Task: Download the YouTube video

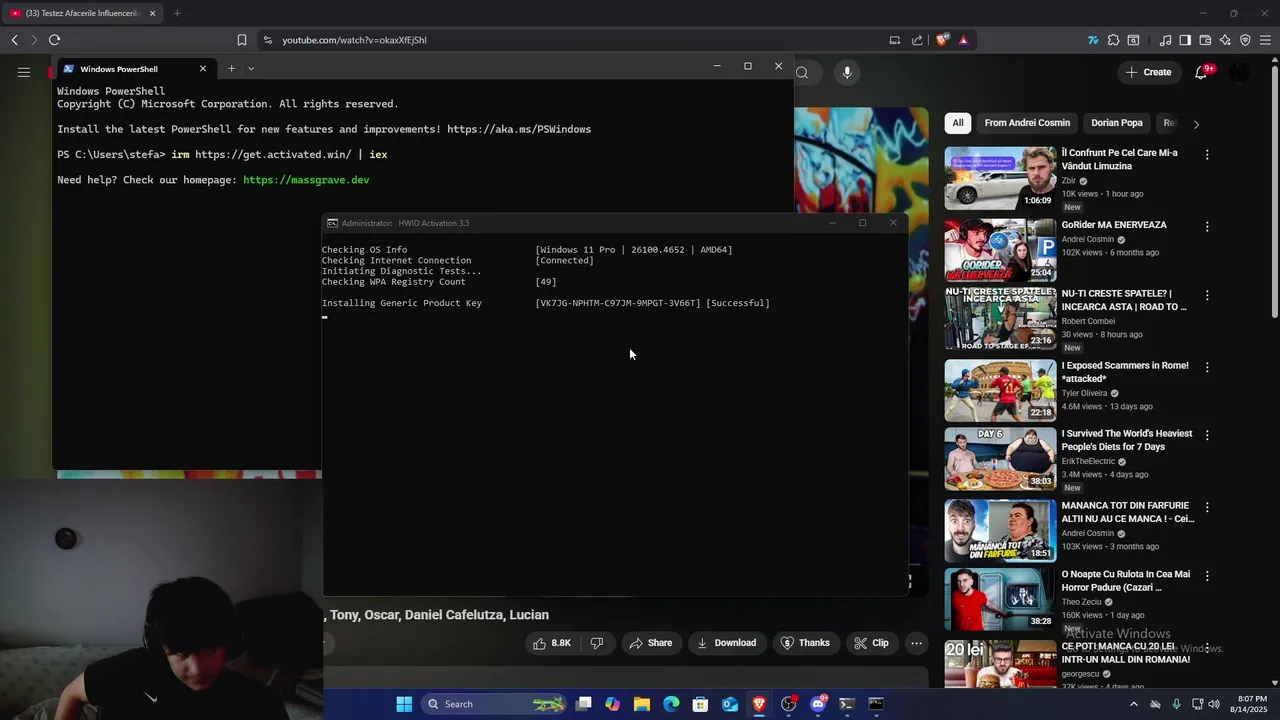Action: [727, 643]
